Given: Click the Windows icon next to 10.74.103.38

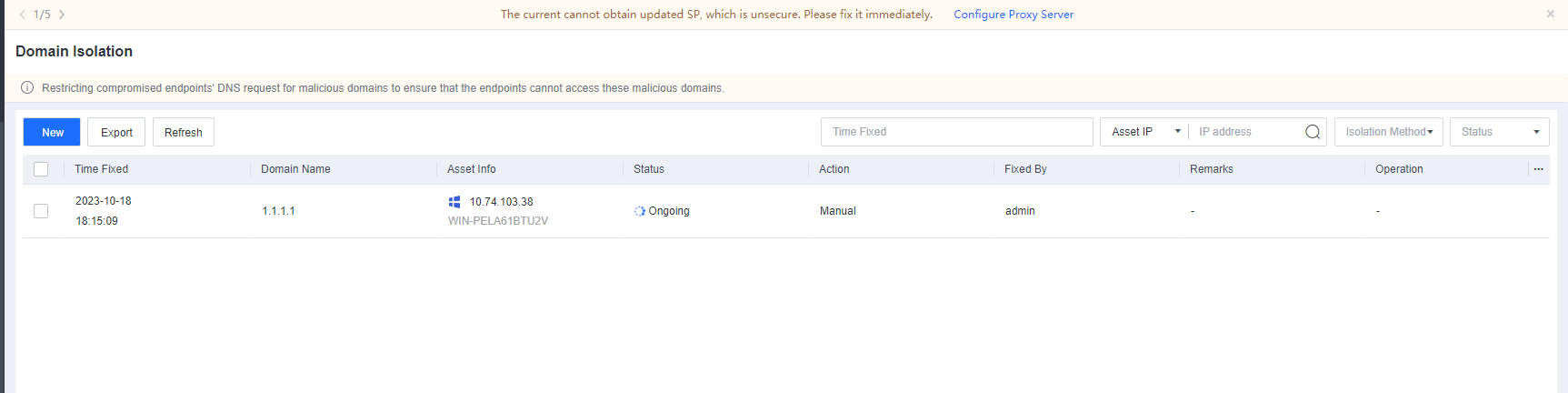Looking at the screenshot, I should pyautogui.click(x=454, y=202).
